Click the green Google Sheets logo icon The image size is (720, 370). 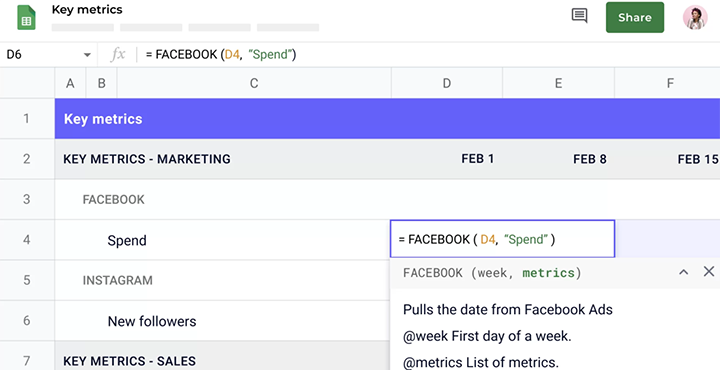coord(26,18)
